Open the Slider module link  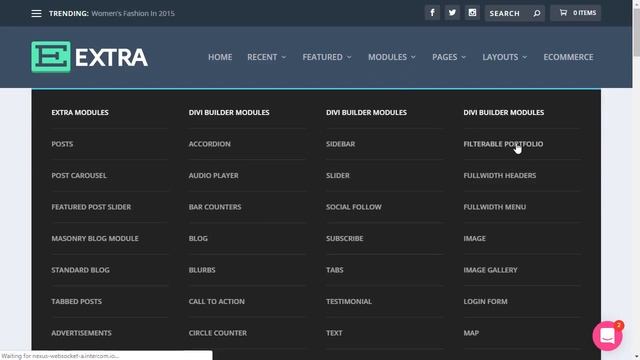click(x=338, y=176)
